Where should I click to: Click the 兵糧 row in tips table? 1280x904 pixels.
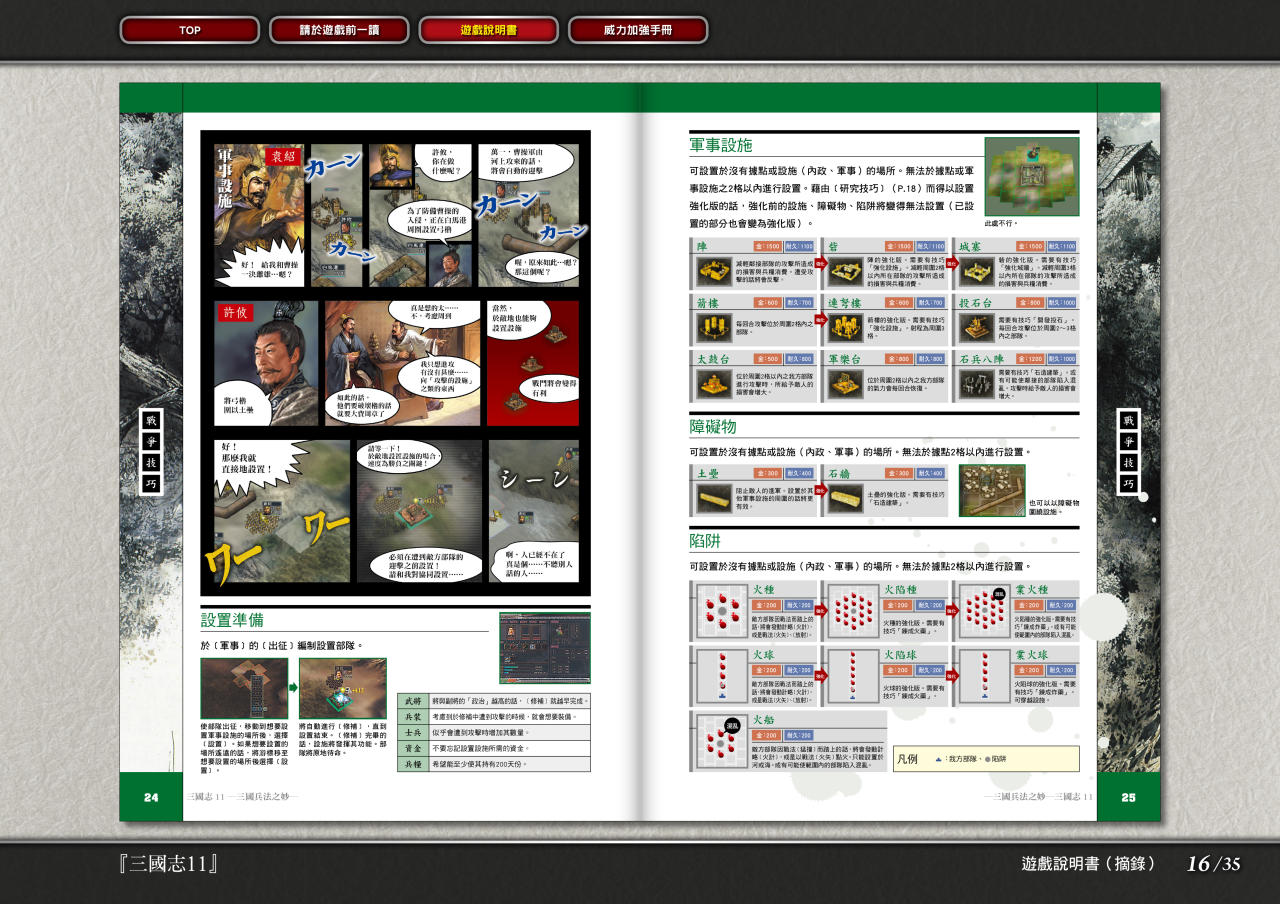pos(494,764)
